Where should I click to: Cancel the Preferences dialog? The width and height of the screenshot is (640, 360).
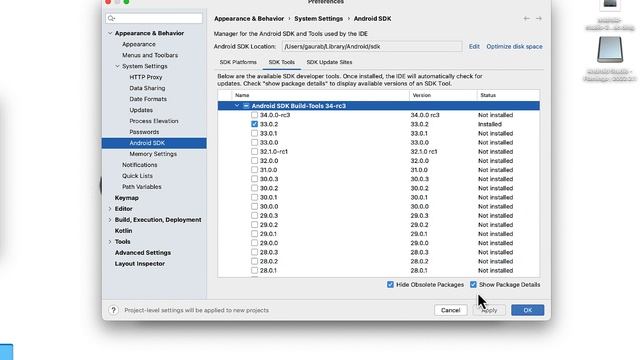[x=451, y=310]
